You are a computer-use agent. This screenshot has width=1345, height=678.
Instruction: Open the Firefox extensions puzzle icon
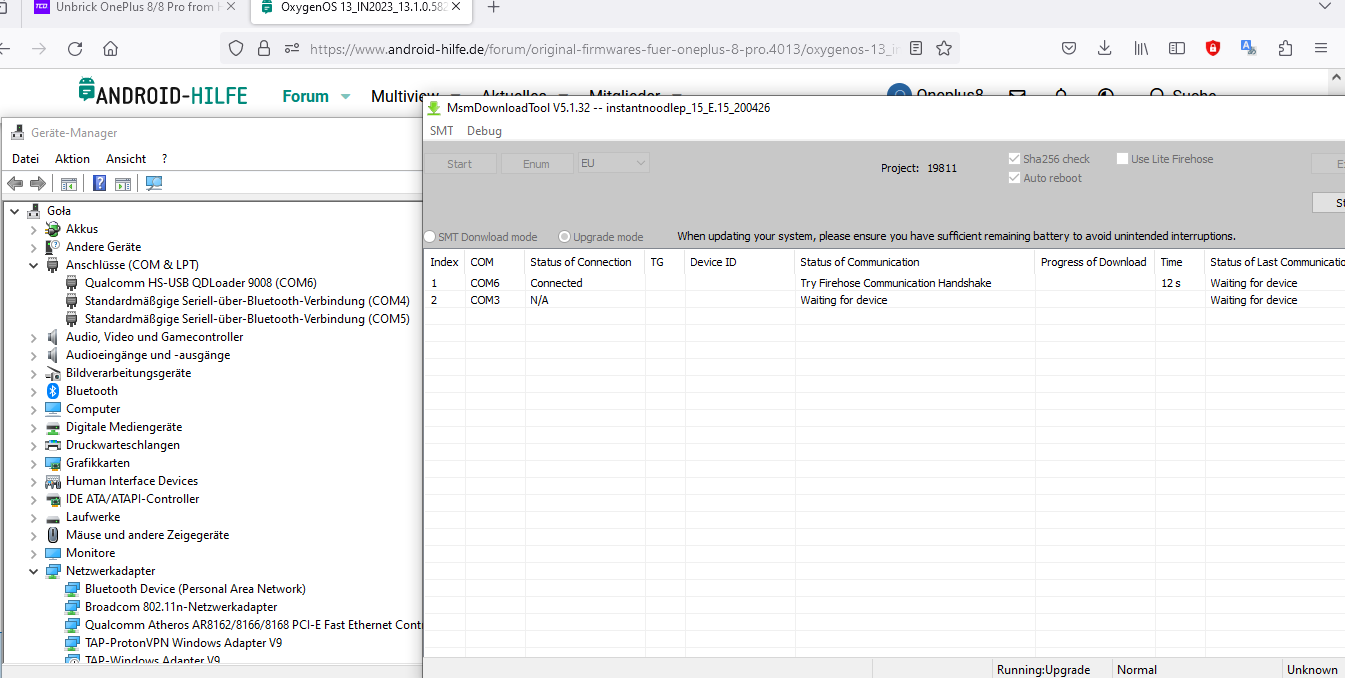pyautogui.click(x=1285, y=48)
